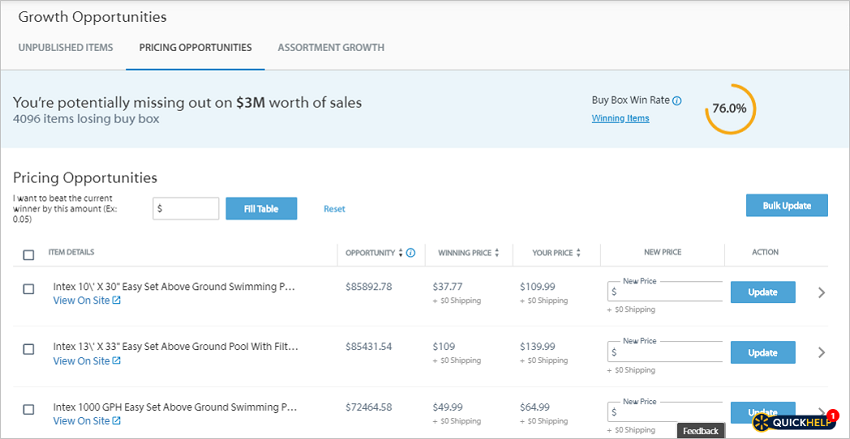The width and height of the screenshot is (850, 439).
Task: Toggle the select-all checkbox in table header
Action: [29, 255]
